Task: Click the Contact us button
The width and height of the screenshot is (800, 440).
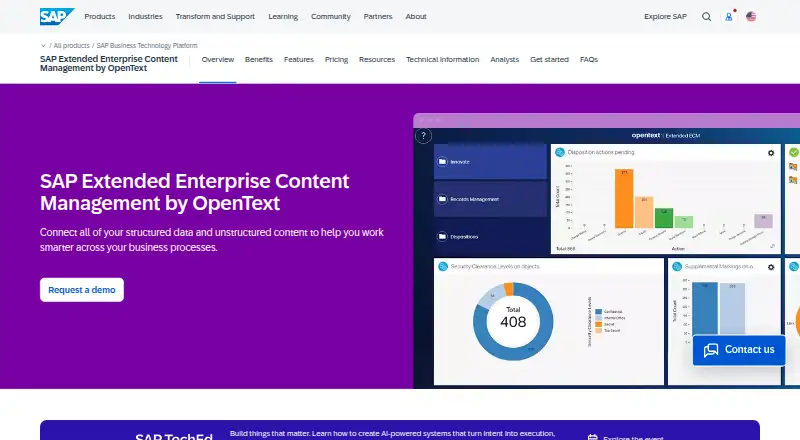Action: [739, 350]
